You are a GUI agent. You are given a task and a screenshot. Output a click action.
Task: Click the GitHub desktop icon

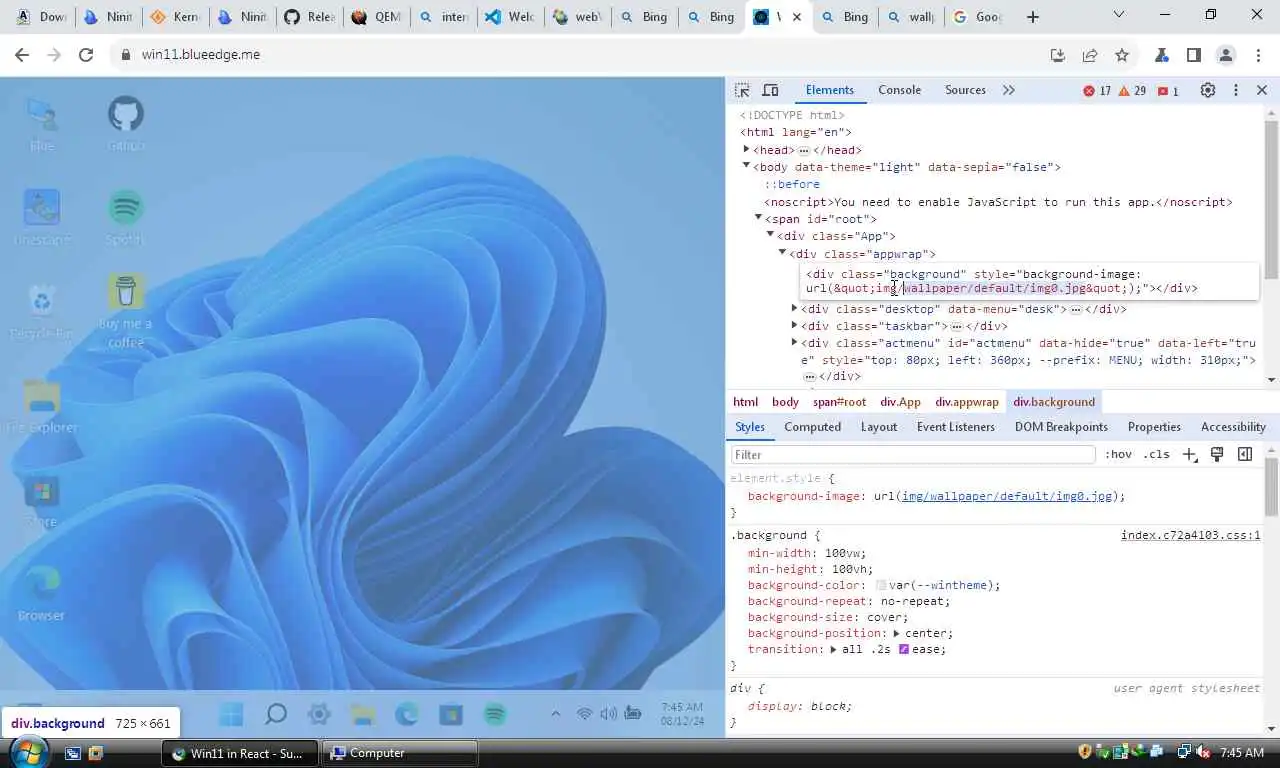coord(126,123)
